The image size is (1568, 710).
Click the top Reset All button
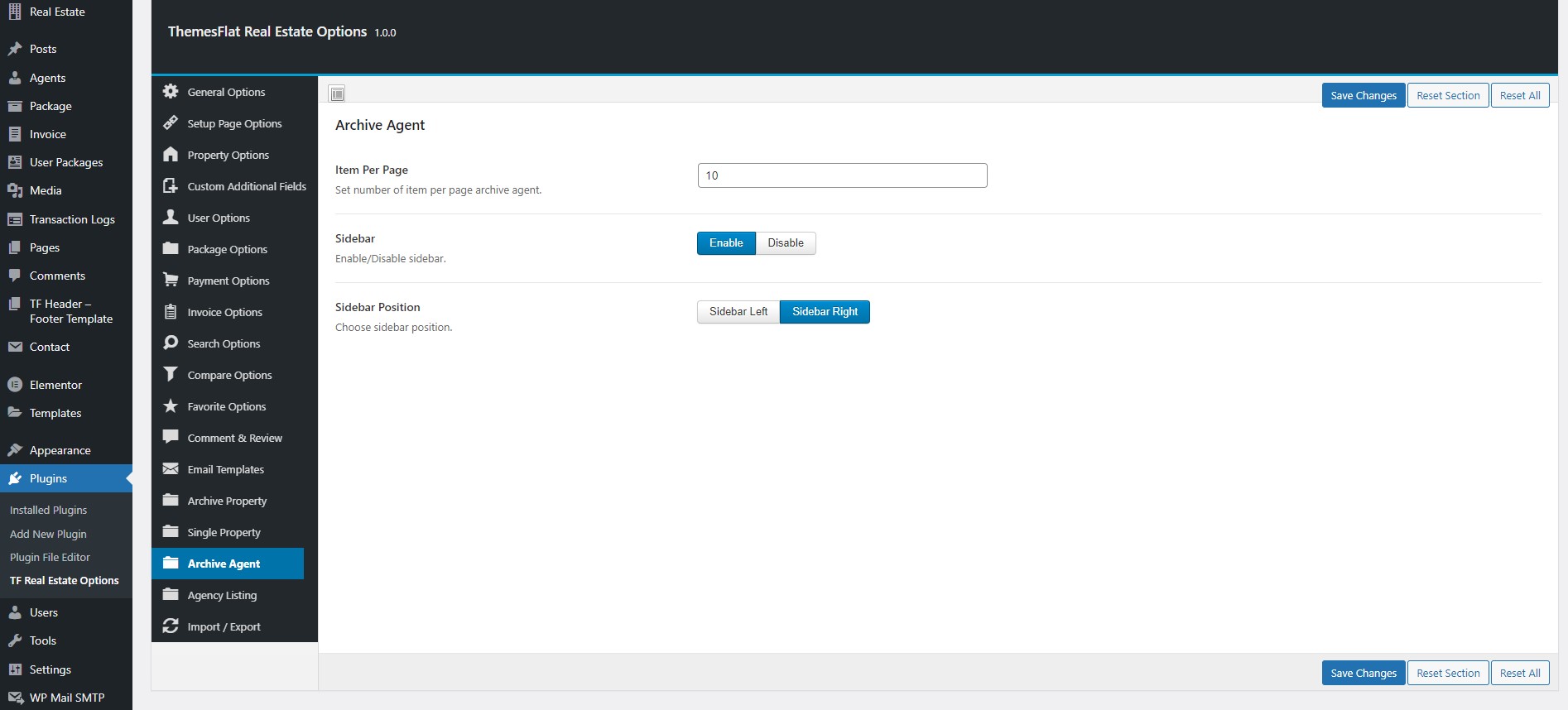(1520, 95)
